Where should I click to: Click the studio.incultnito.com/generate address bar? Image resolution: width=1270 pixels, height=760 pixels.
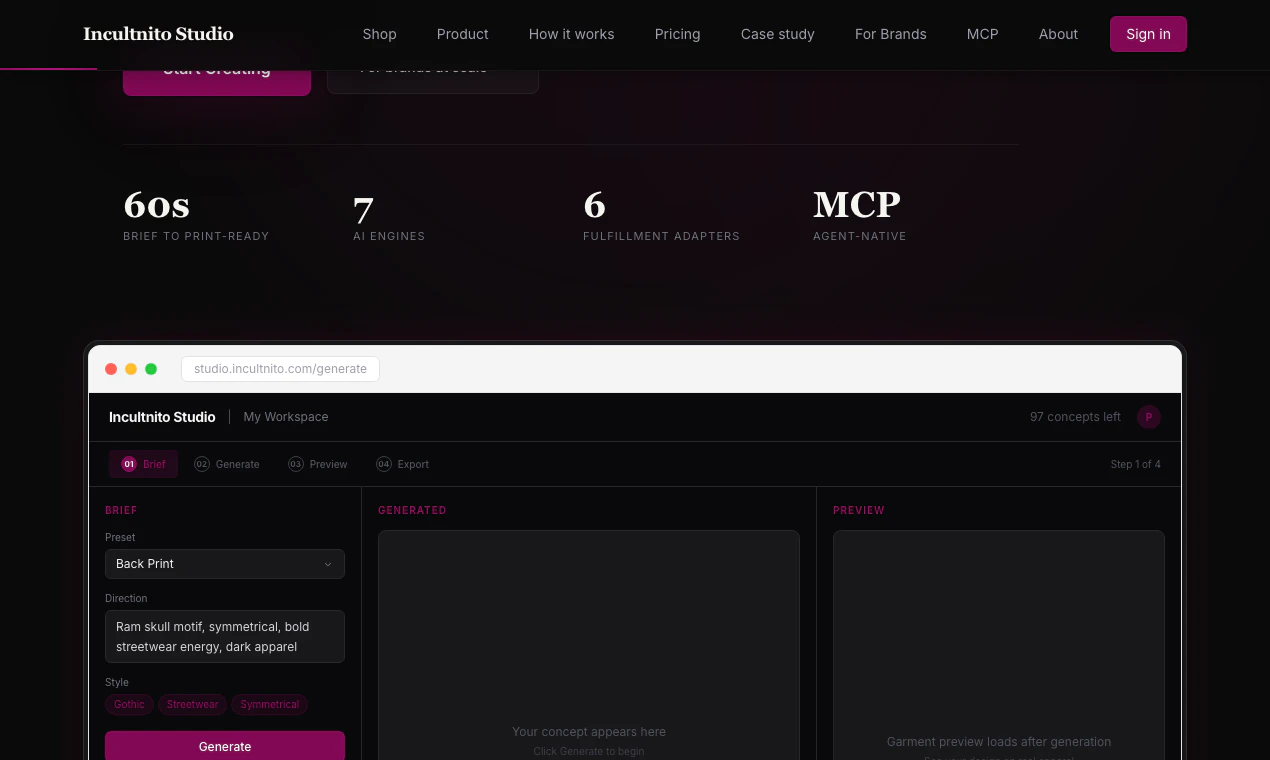(280, 369)
